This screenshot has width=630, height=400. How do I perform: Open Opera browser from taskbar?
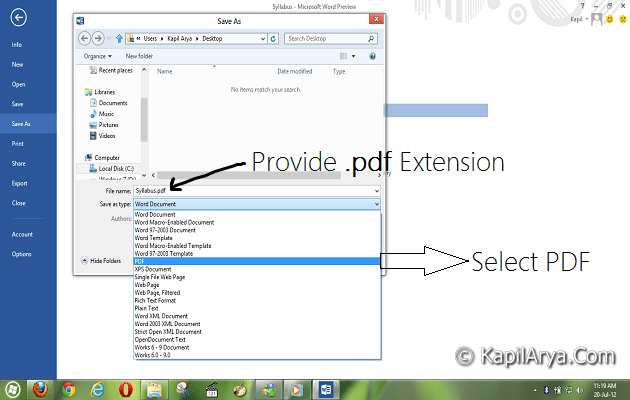[126, 390]
